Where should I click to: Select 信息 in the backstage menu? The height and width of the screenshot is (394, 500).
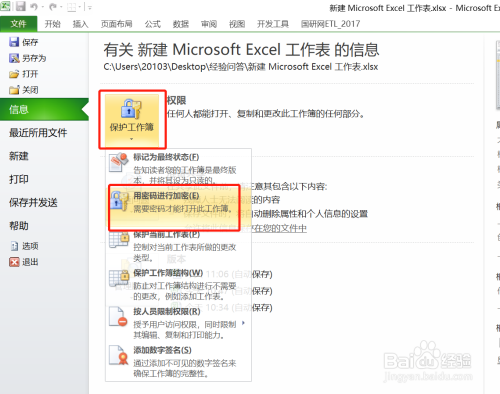(x=44, y=109)
